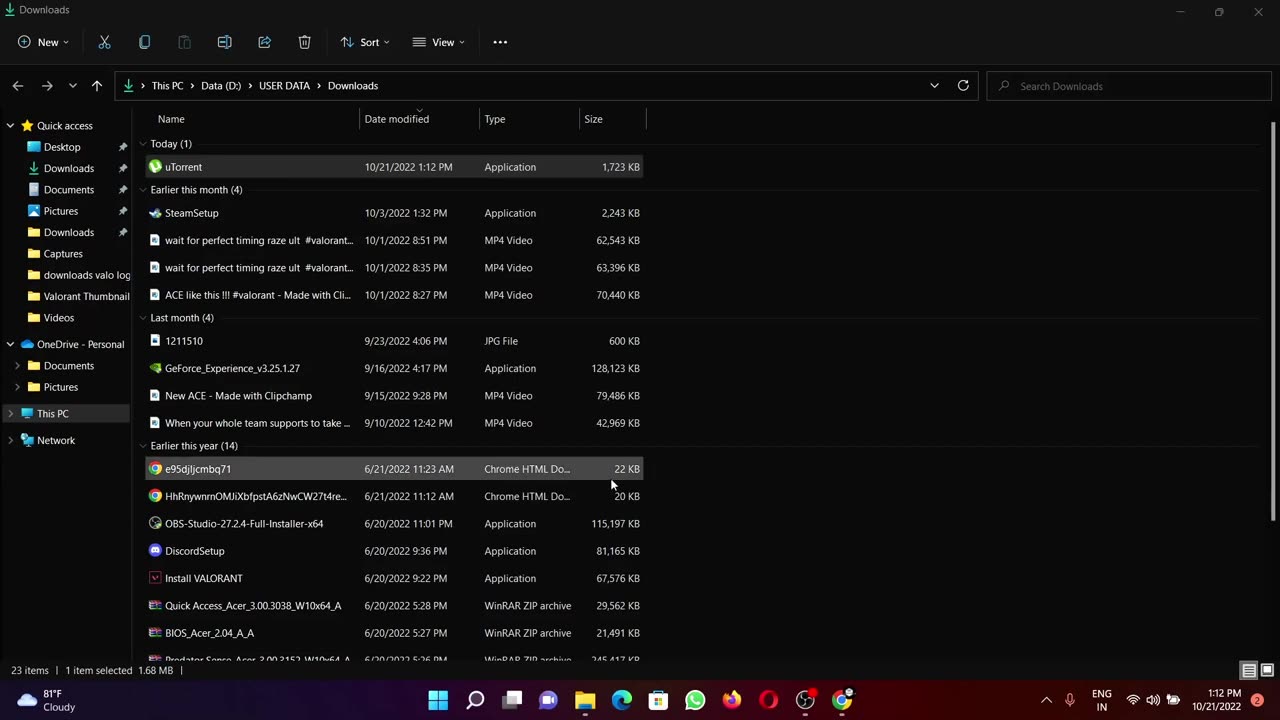
Task: Collapse the OneDrive - Personal node
Action: point(10,344)
